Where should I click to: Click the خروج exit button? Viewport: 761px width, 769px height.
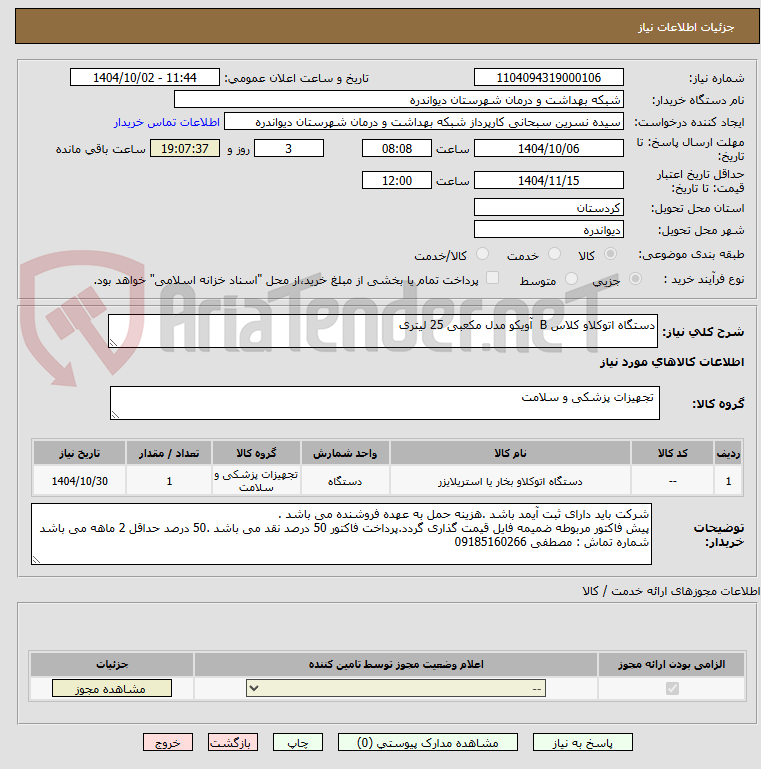point(168,743)
